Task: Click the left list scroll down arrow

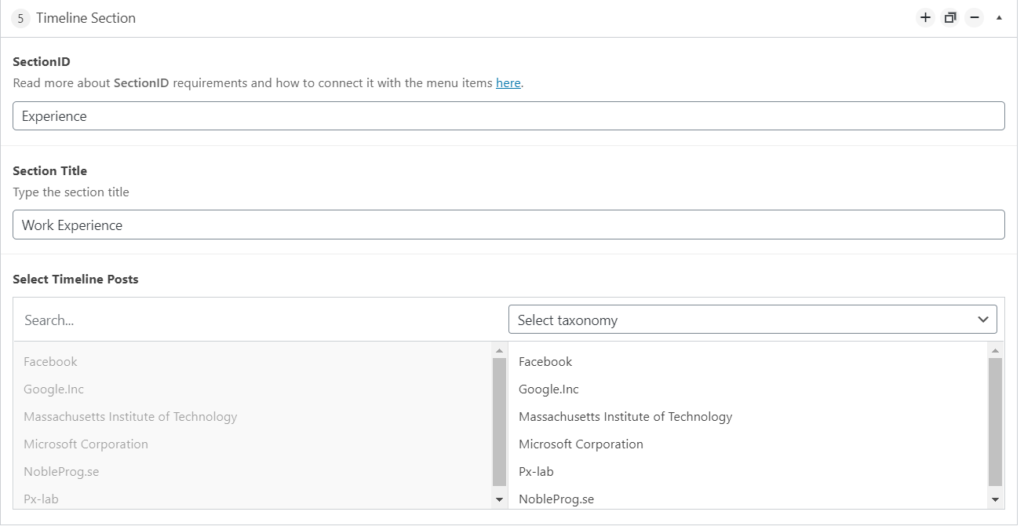Action: pyautogui.click(x=500, y=500)
